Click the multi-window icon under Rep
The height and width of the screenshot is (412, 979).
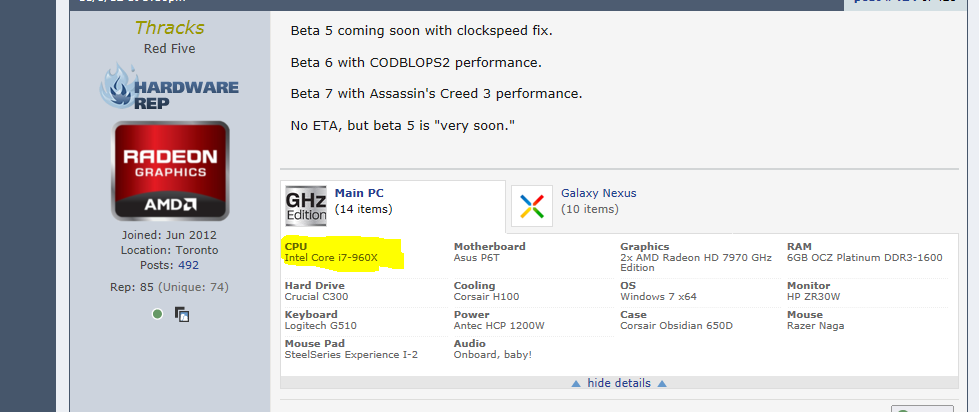pos(182,314)
